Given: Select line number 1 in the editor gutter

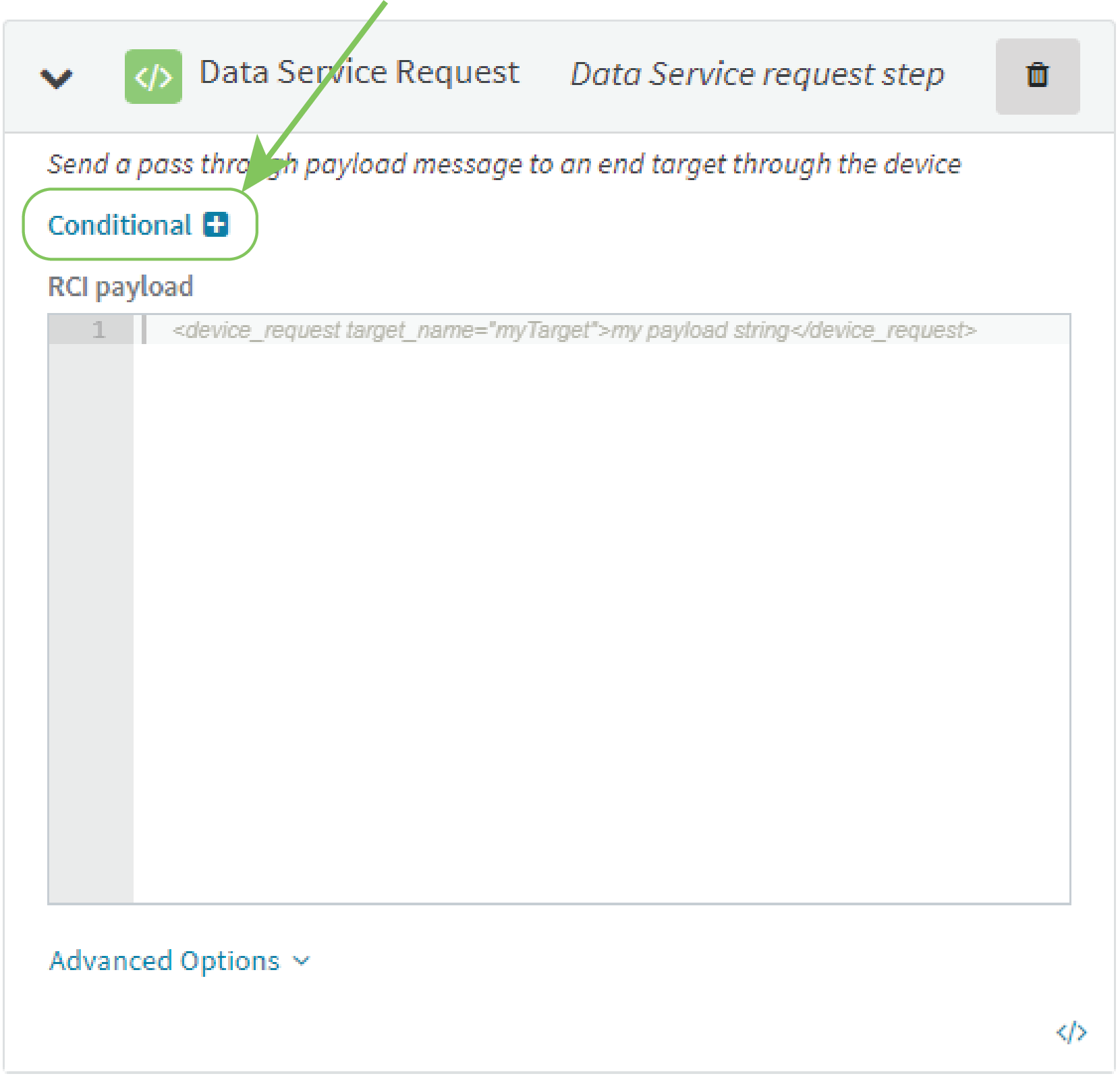Looking at the screenshot, I should 99,330.
